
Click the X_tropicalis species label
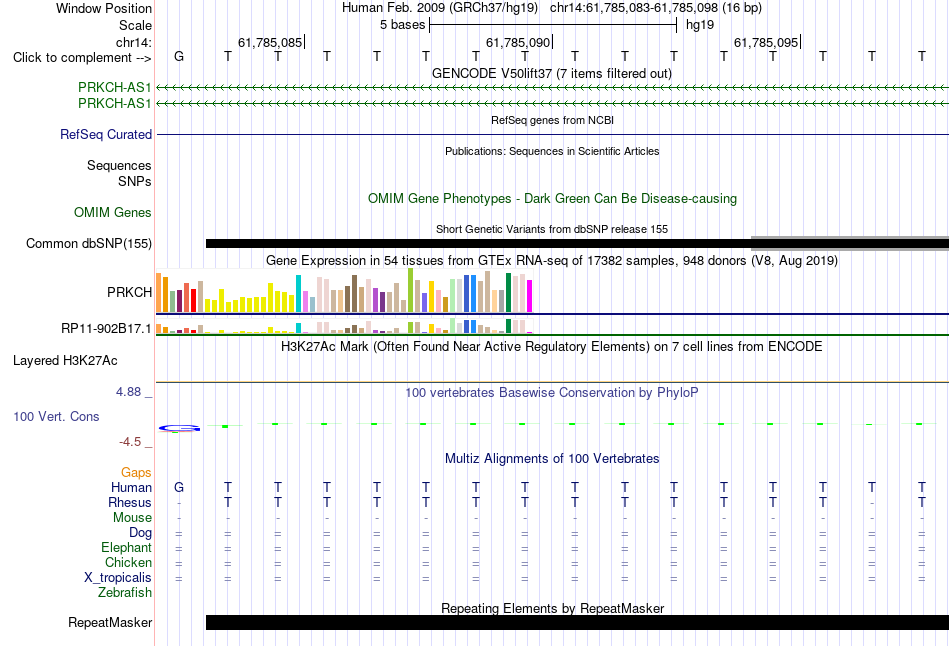(118, 577)
